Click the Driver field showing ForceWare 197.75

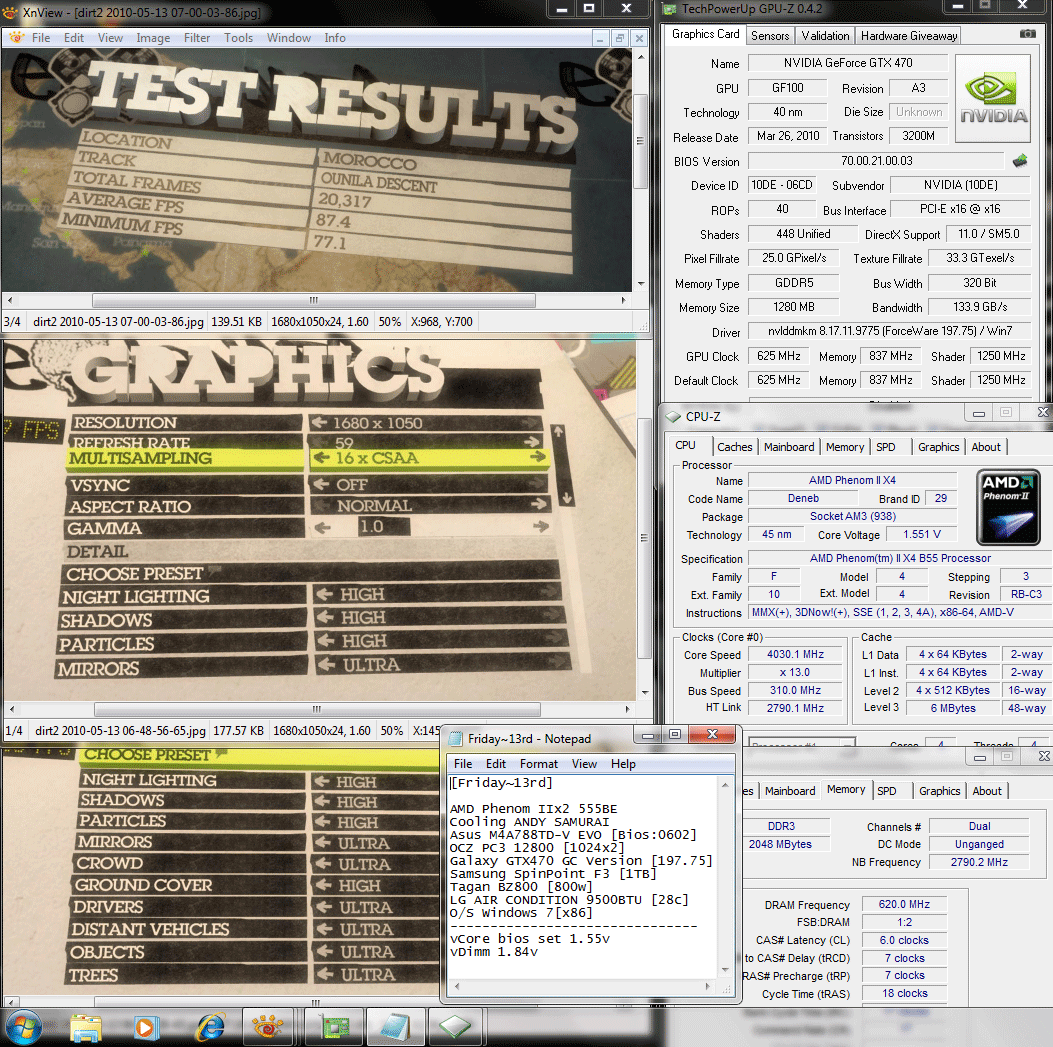pos(889,330)
